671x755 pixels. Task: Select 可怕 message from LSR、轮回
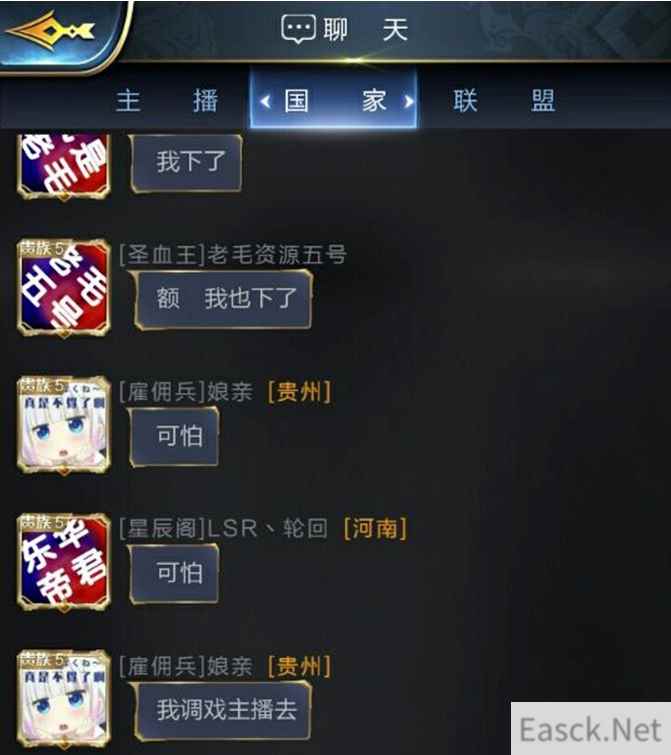tap(175, 573)
